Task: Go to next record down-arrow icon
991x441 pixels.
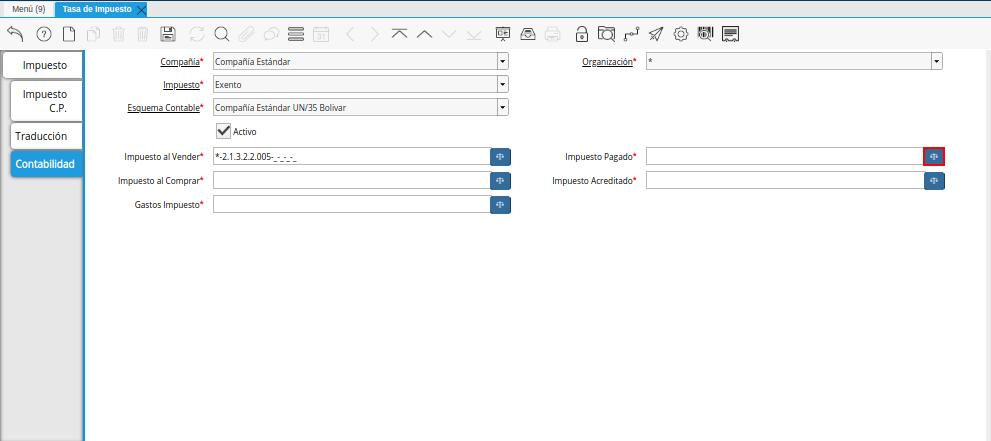Action: (x=449, y=34)
